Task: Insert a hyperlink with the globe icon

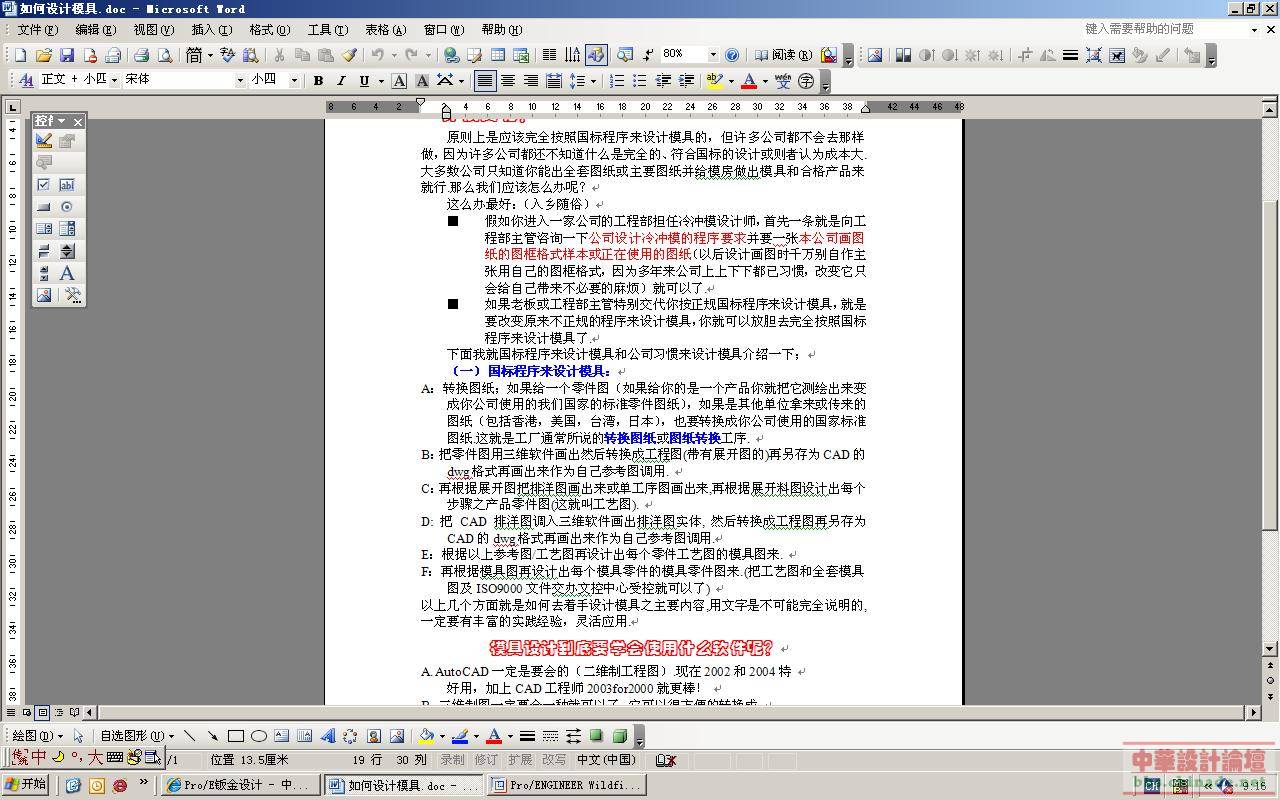Action: (451, 55)
